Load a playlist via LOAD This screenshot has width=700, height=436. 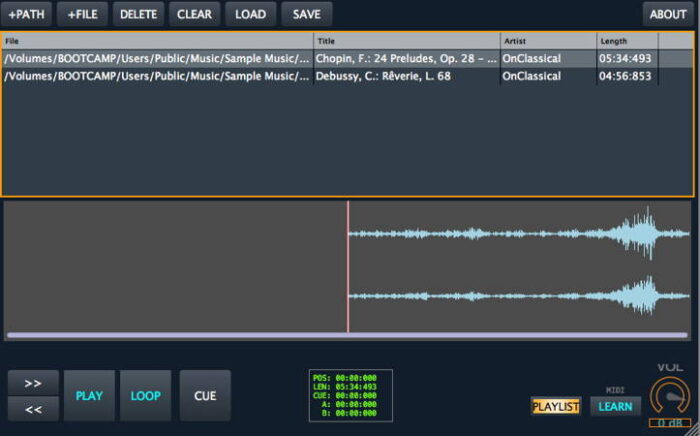250,14
